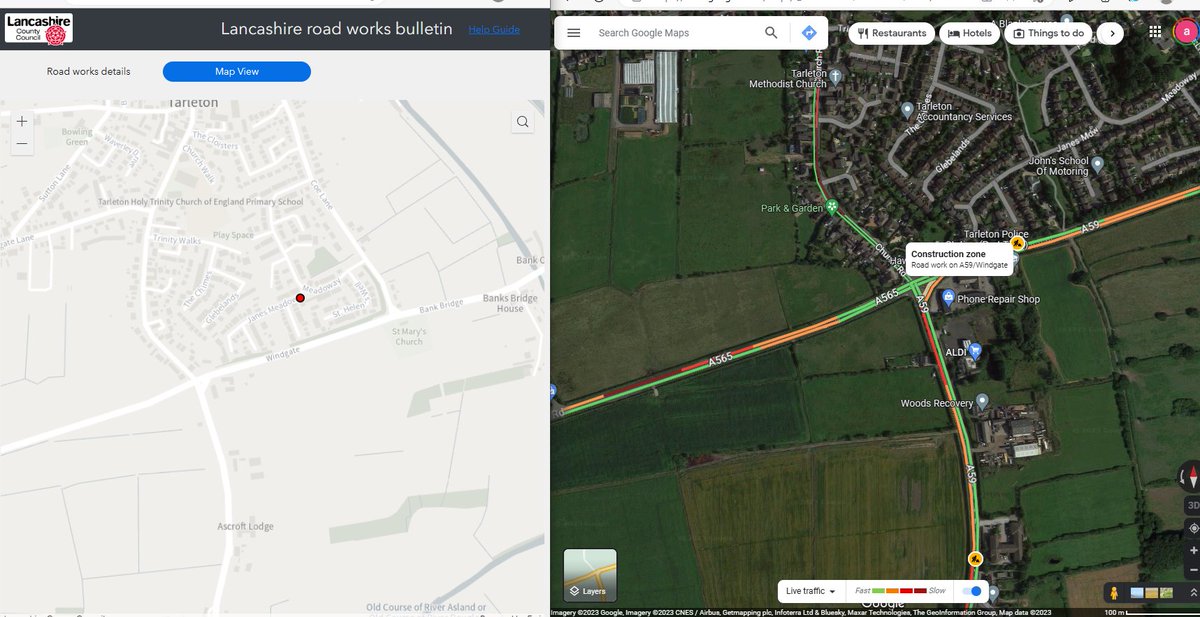
Task: Open the Google apps grid
Action: click(x=1155, y=32)
